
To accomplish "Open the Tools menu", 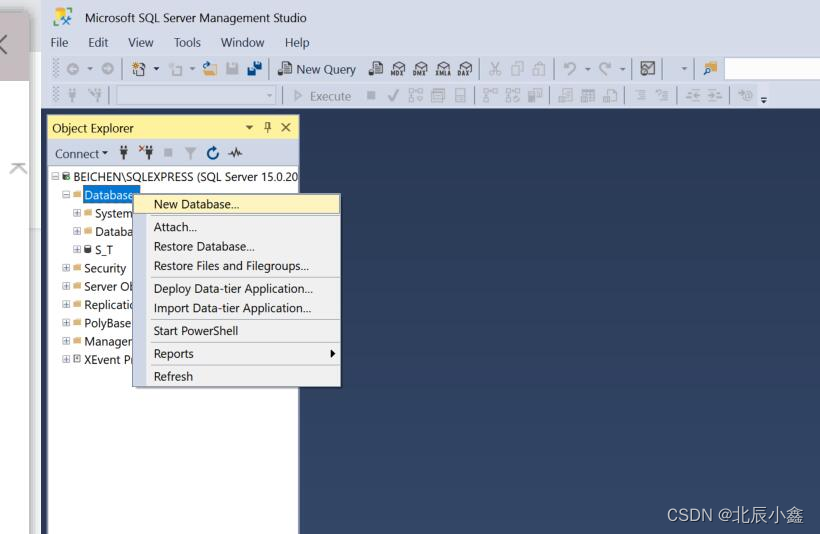I will pos(187,42).
